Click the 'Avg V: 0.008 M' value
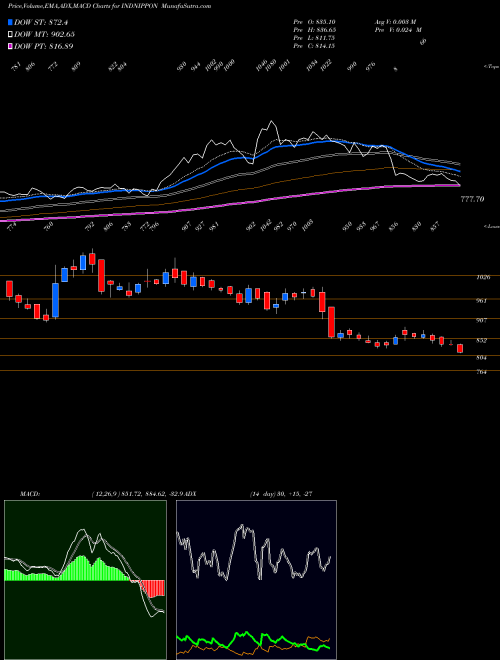The image size is (500, 660). point(395,21)
